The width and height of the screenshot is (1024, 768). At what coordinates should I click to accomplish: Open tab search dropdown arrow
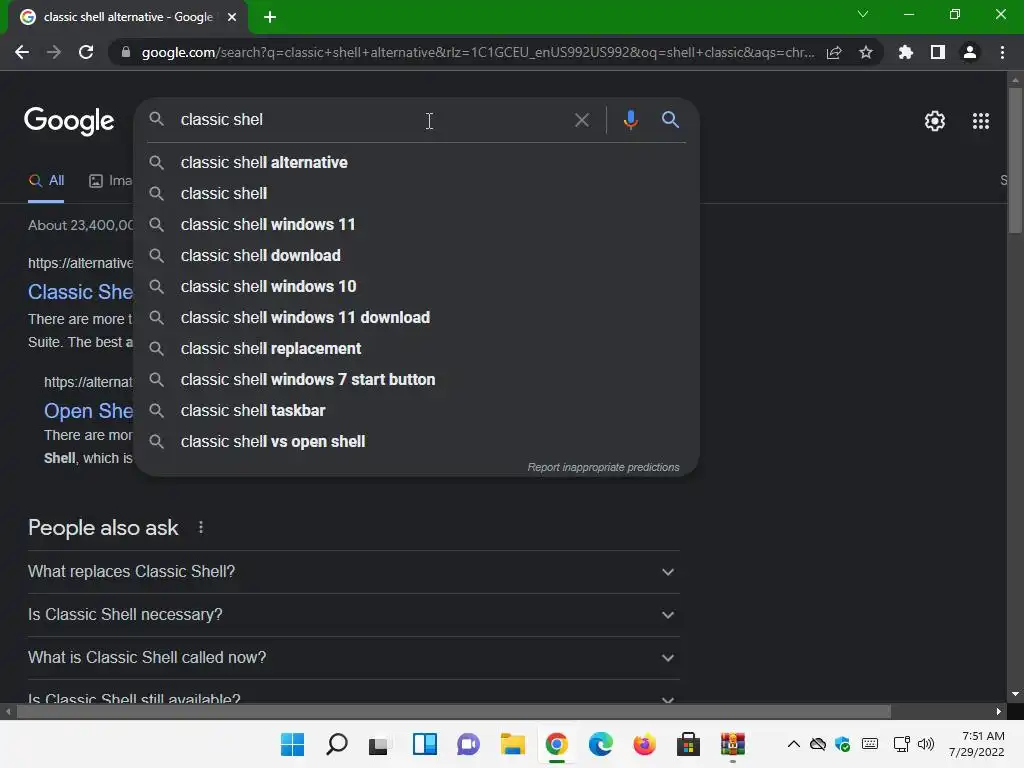(x=863, y=14)
